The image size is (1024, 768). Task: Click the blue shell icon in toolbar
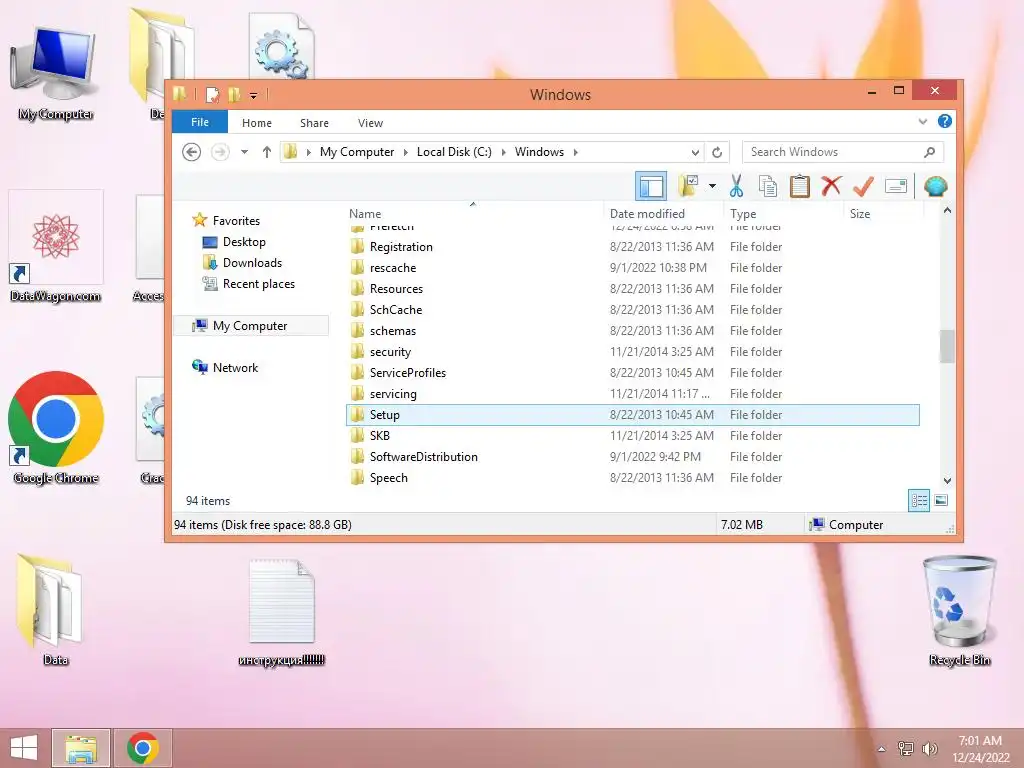935,187
